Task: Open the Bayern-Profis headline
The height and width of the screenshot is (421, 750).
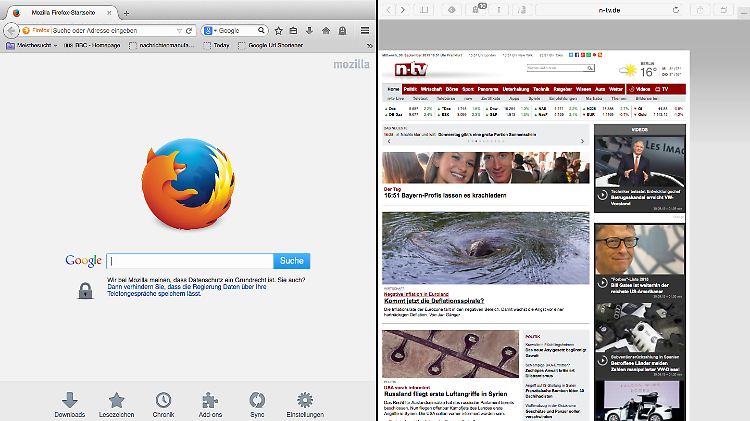Action: pos(445,195)
